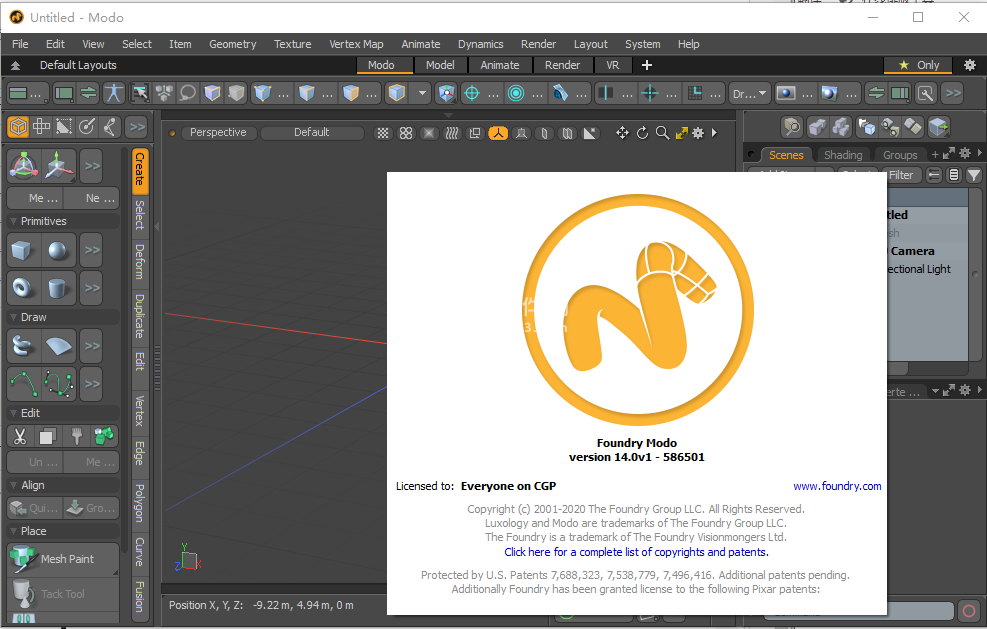Viewport: 987px width, 629px height.
Task: Select the Camera item in scene list
Action: click(913, 251)
